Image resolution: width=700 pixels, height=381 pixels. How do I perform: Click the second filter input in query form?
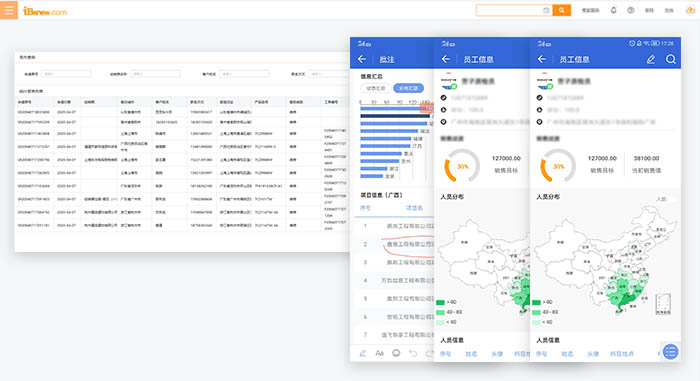pos(156,74)
